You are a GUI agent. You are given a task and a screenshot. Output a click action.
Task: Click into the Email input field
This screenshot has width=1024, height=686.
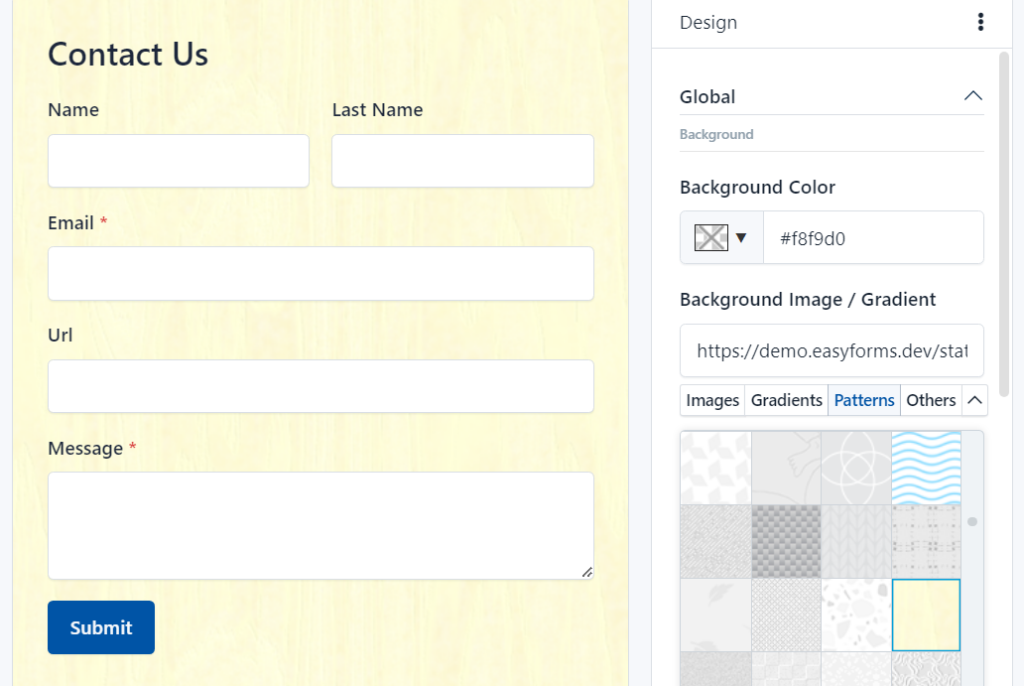point(321,274)
